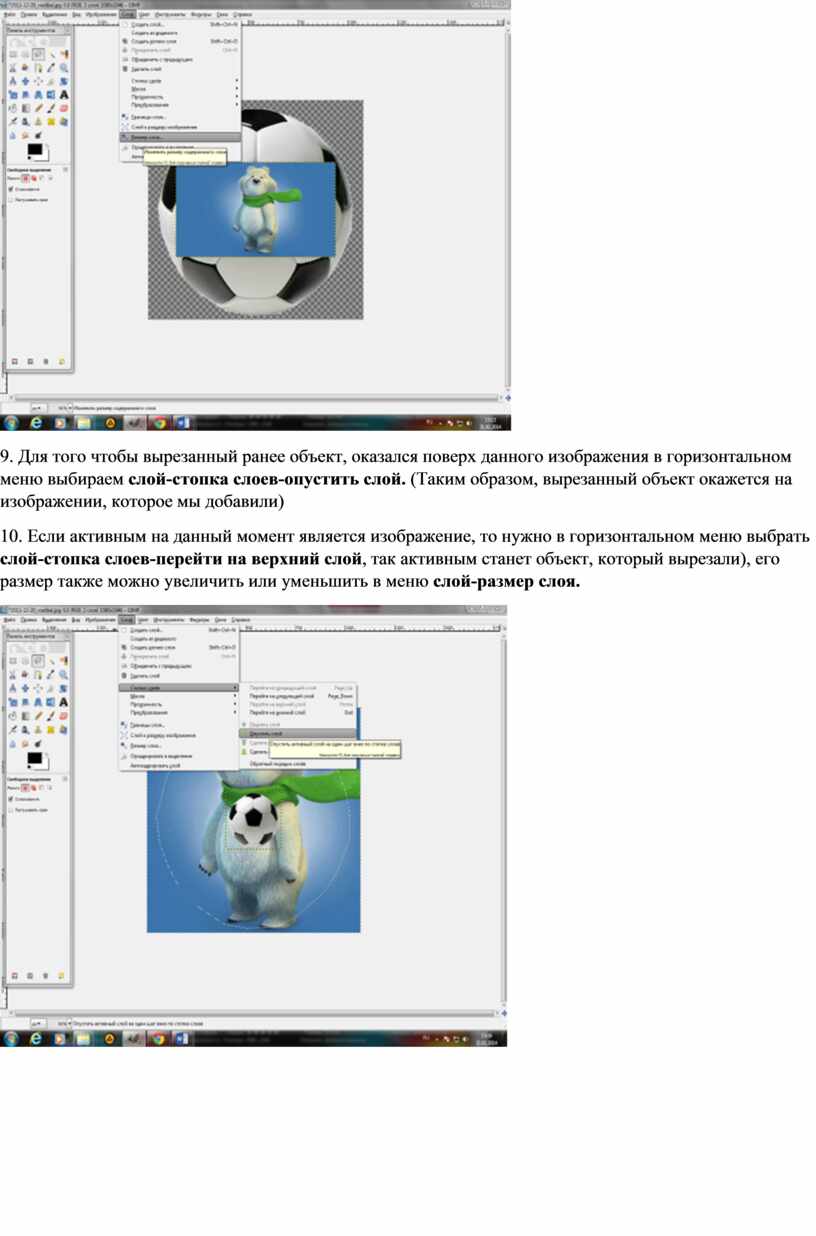This screenshot has height=1236, width=816.
Task: Select Free Select lasso tool in upper toolbox
Action: [x=38, y=54]
